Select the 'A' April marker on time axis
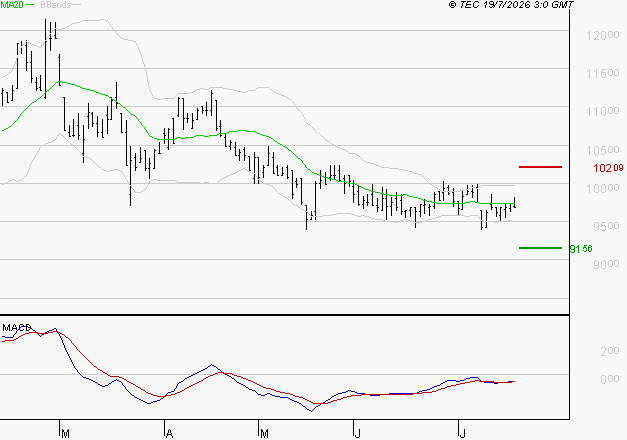 click(x=170, y=434)
